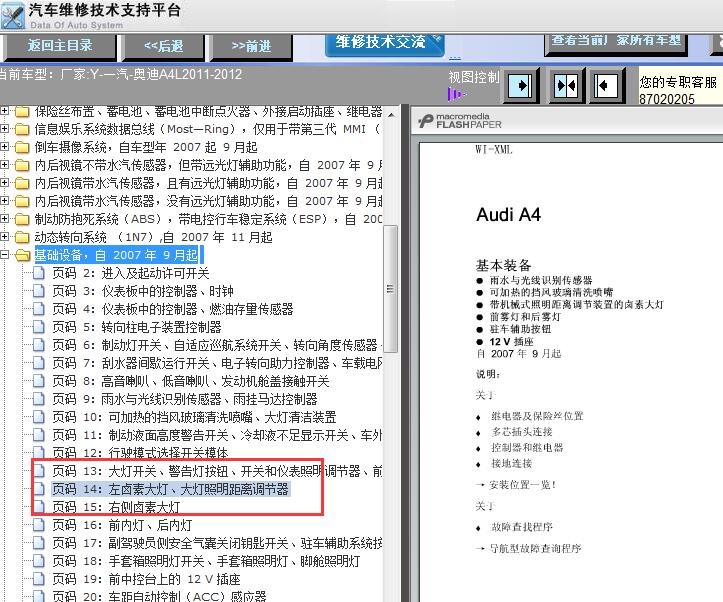This screenshot has width=723, height=602.
Task: Open 页码 7: 刮水器间歇运行开关 page
Action: (x=217, y=363)
